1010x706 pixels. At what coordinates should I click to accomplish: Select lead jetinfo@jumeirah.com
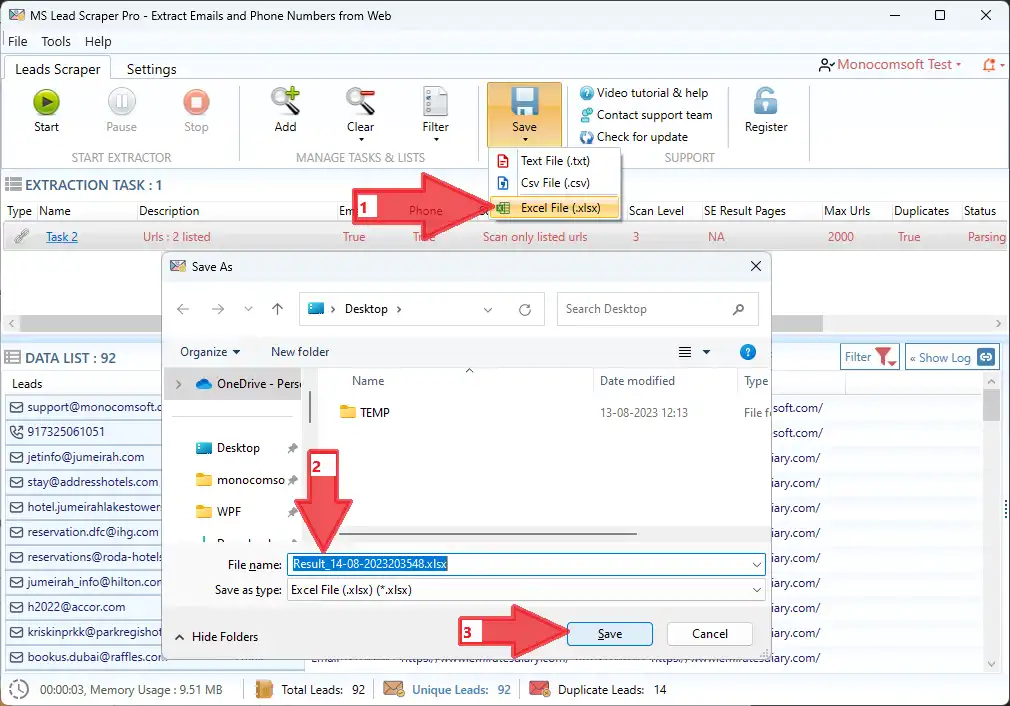tap(84, 457)
